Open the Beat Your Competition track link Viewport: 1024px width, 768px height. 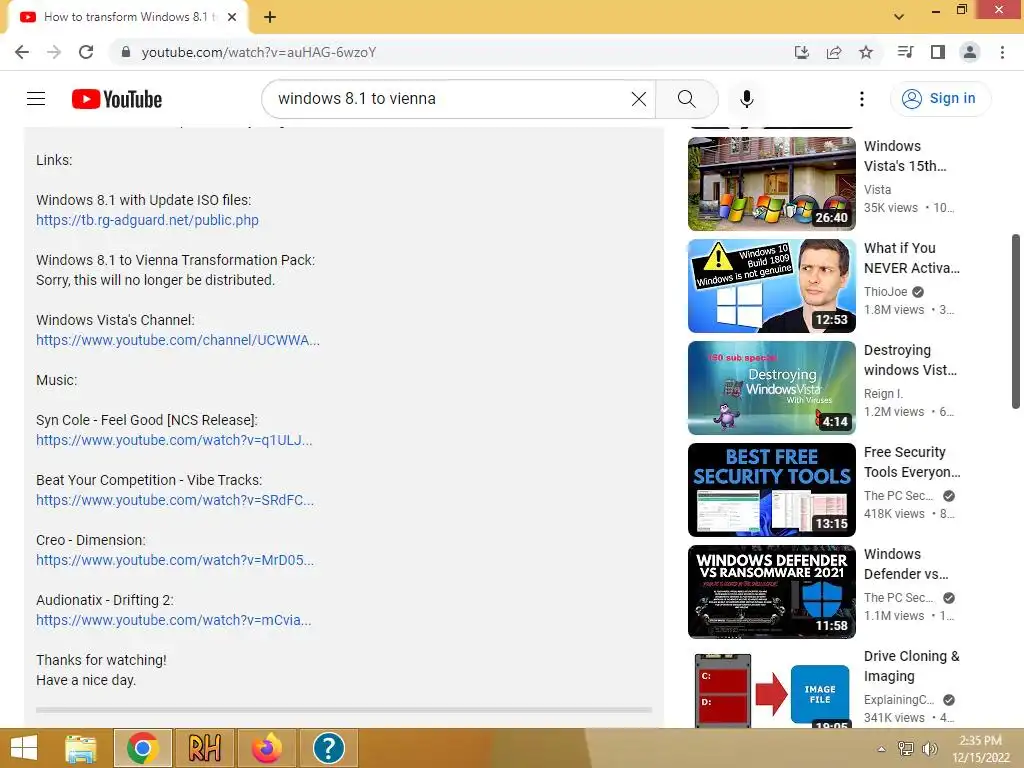click(x=175, y=500)
